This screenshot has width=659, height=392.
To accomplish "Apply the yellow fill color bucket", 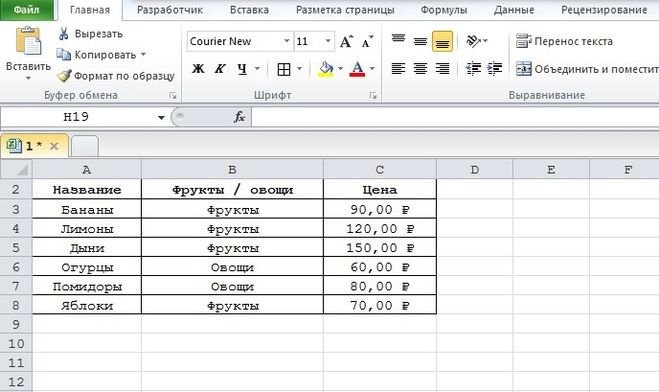I will pyautogui.click(x=326, y=69).
